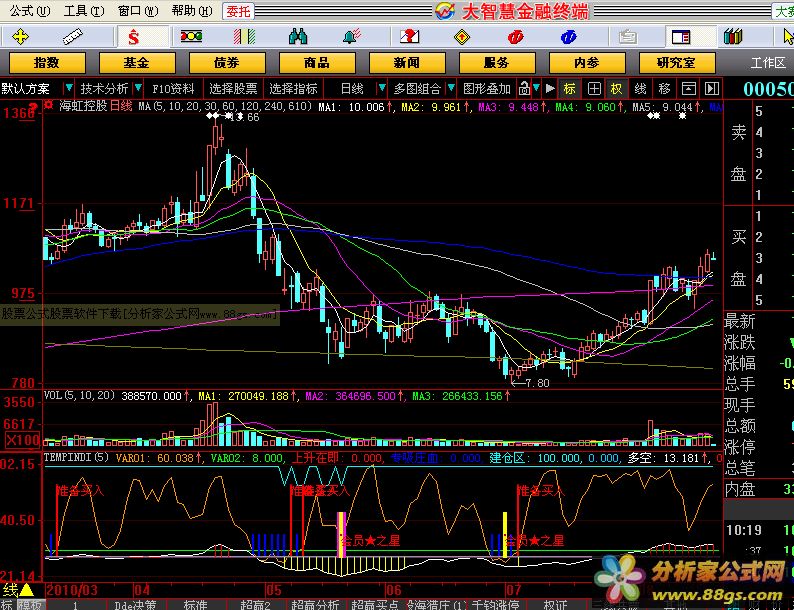Toggle the 线 drawing lines button
This screenshot has height=610, width=794.
coord(641,89)
